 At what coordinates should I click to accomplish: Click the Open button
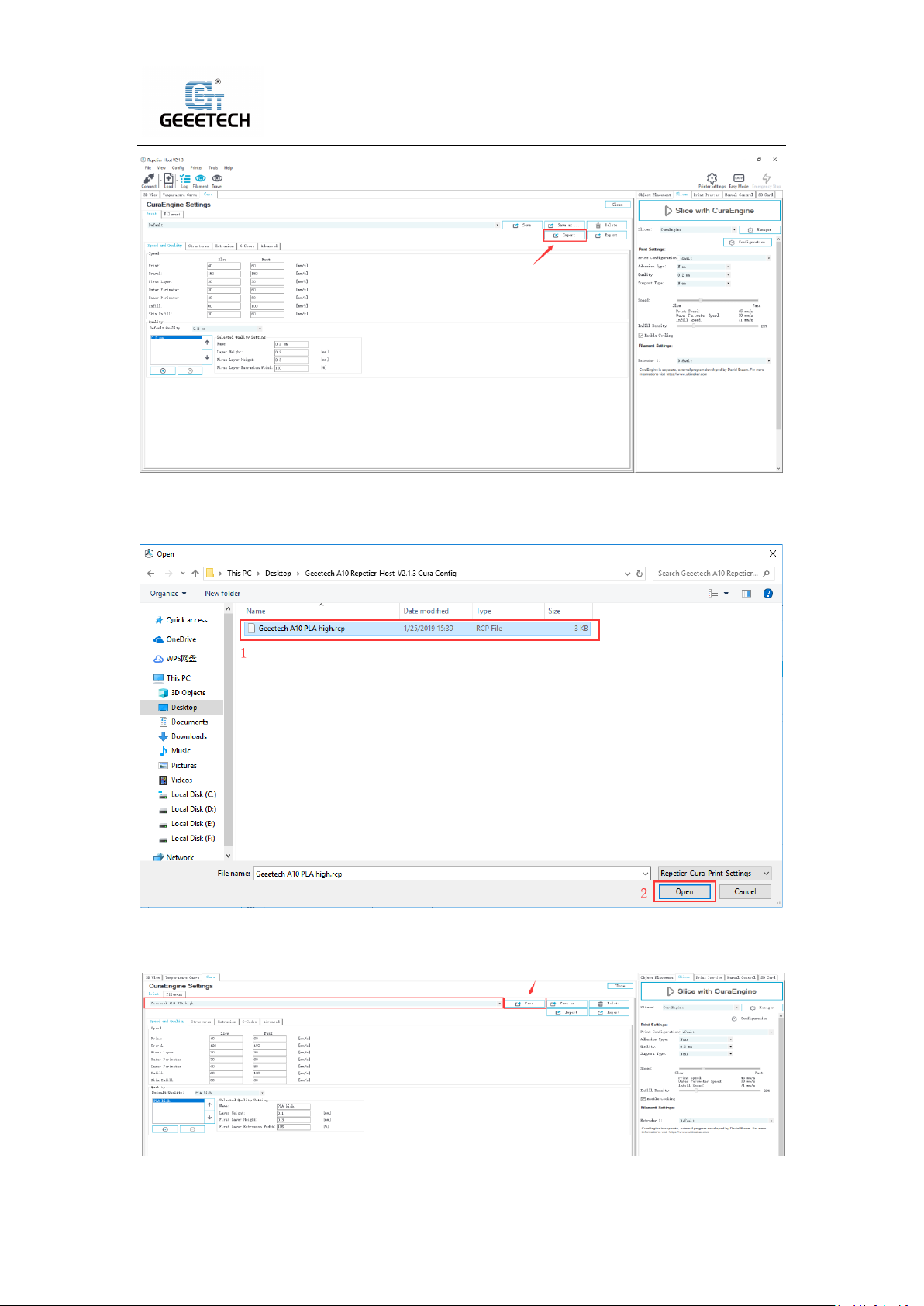click(684, 891)
